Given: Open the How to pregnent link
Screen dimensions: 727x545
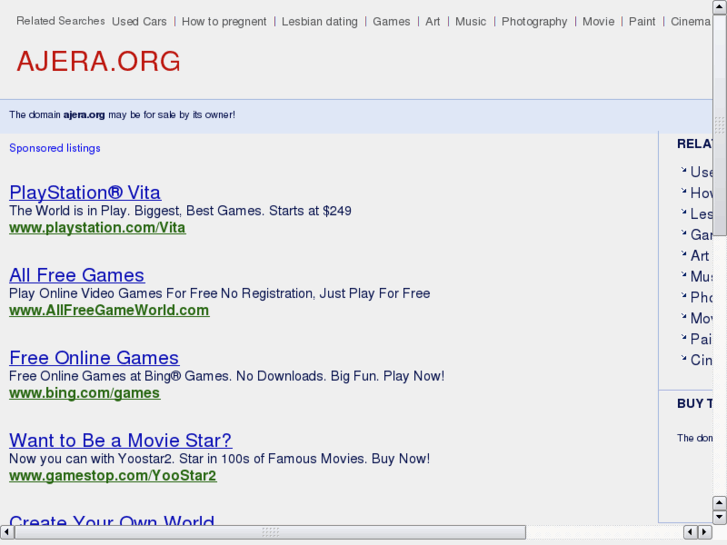Looking at the screenshot, I should coord(224,21).
